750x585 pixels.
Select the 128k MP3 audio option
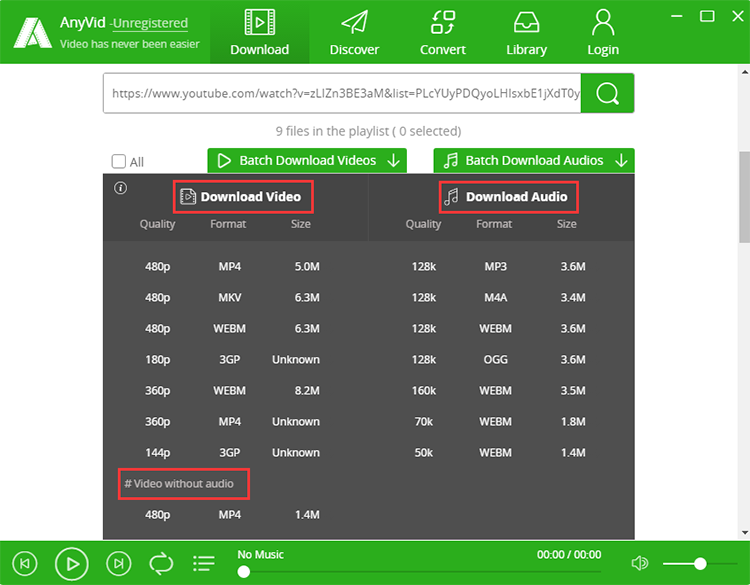(x=498, y=266)
